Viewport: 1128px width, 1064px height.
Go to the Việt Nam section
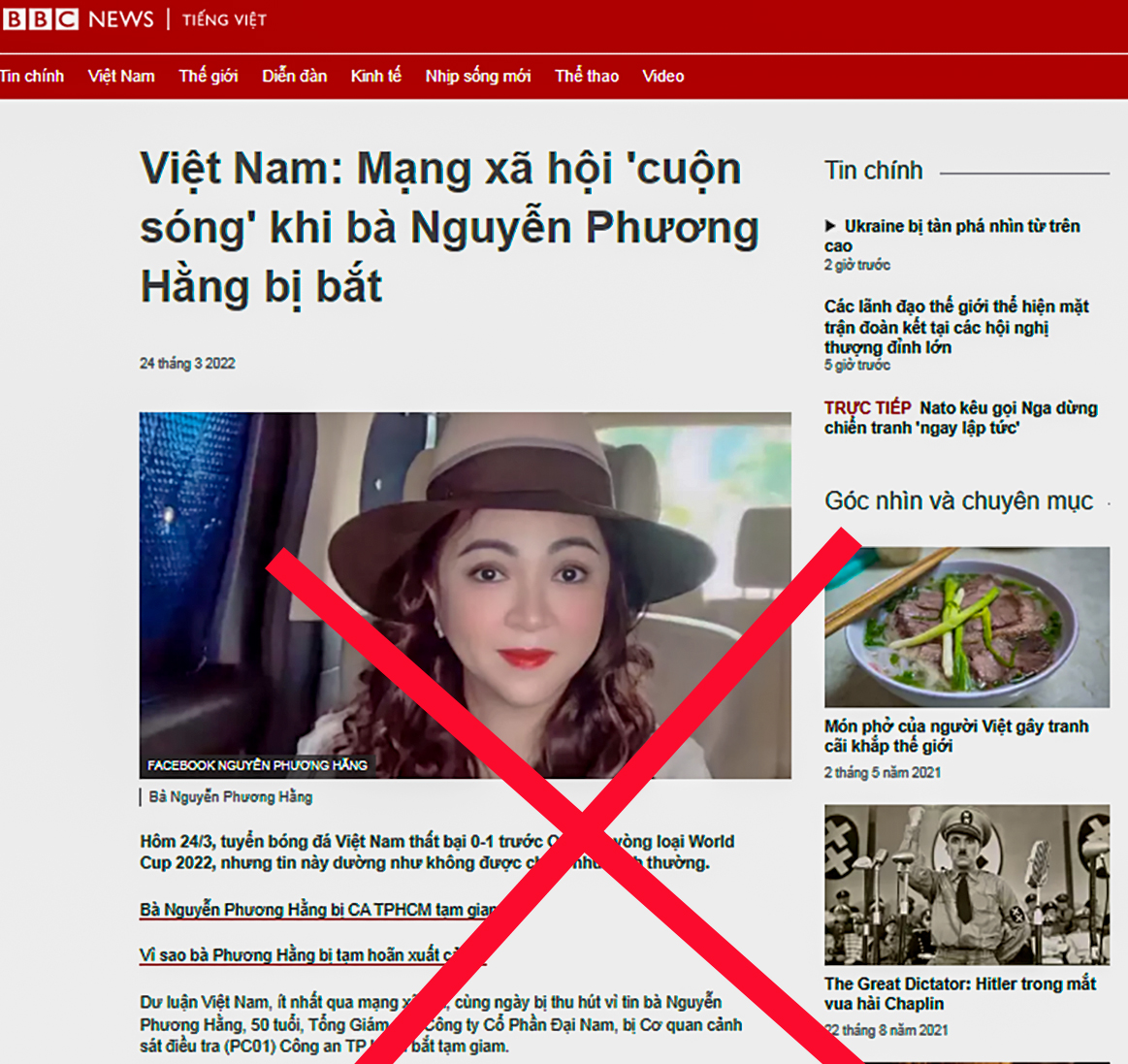tap(121, 77)
